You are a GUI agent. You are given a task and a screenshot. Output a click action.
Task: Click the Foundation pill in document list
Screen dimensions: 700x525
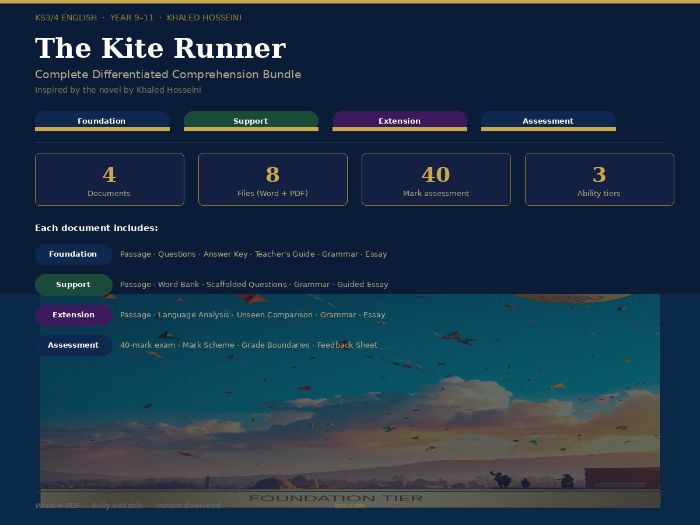[x=73, y=254]
